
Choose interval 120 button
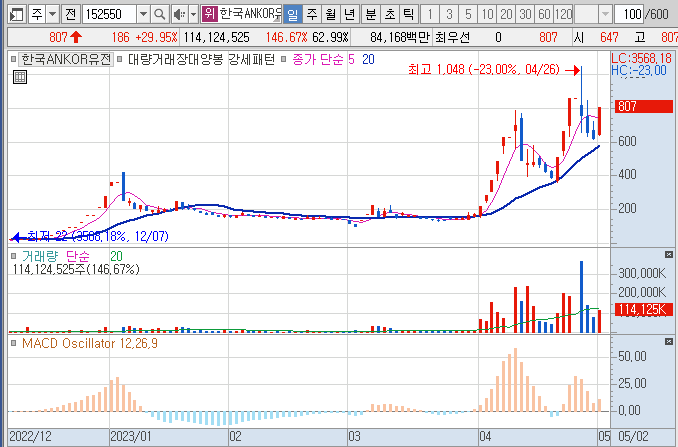coord(563,14)
